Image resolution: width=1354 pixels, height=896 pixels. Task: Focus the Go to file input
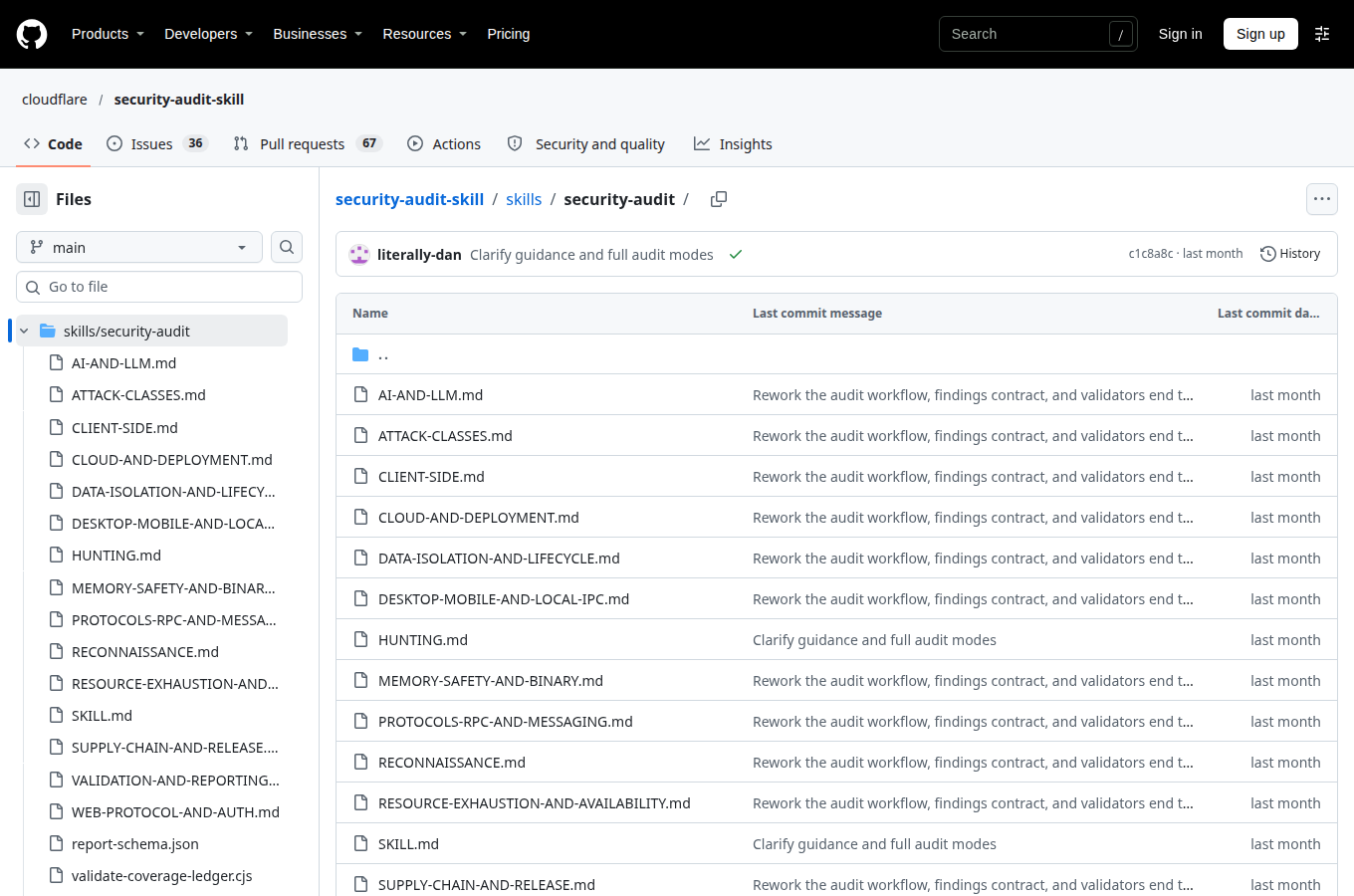[x=159, y=287]
